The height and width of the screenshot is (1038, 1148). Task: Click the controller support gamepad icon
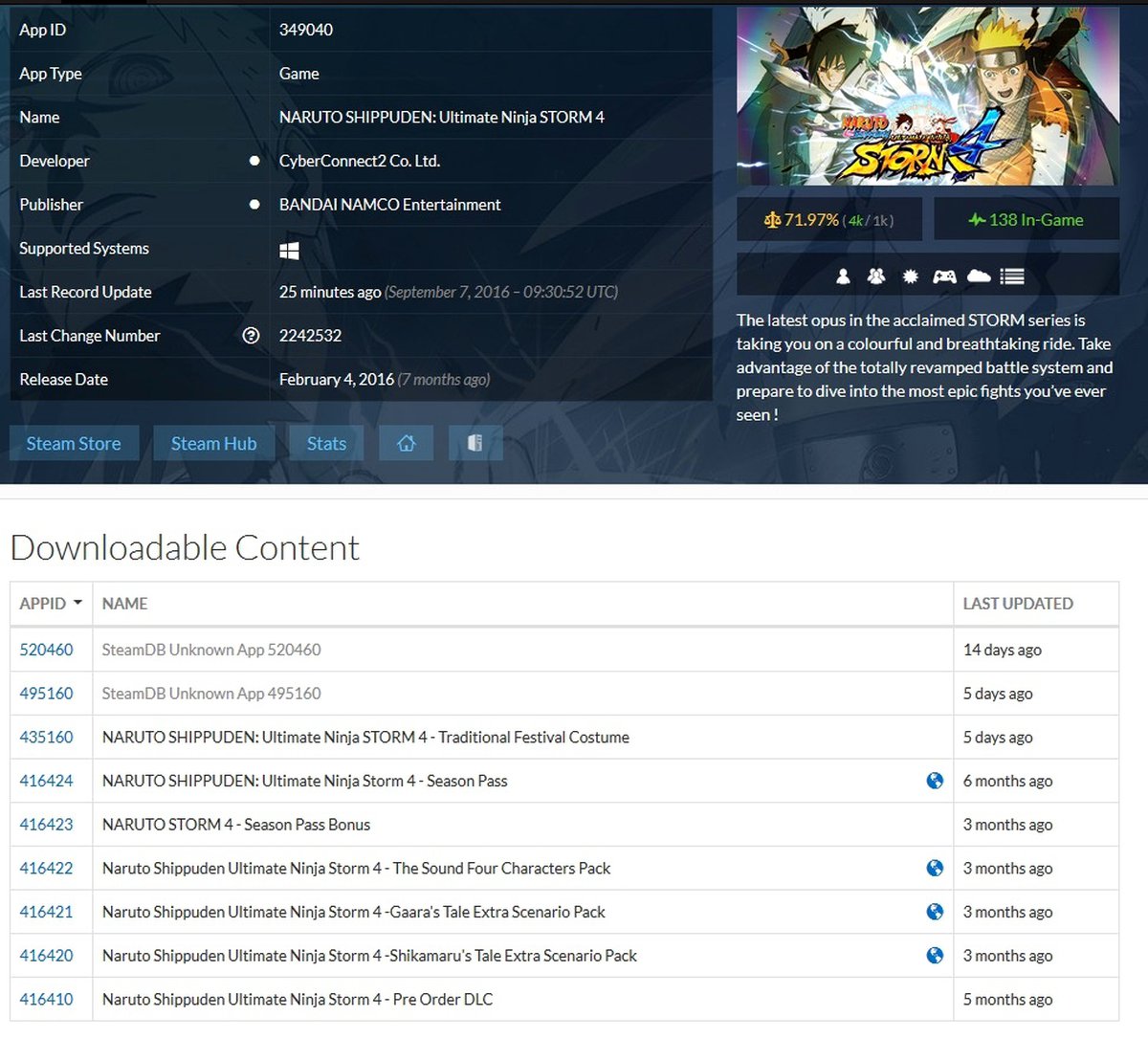[944, 276]
